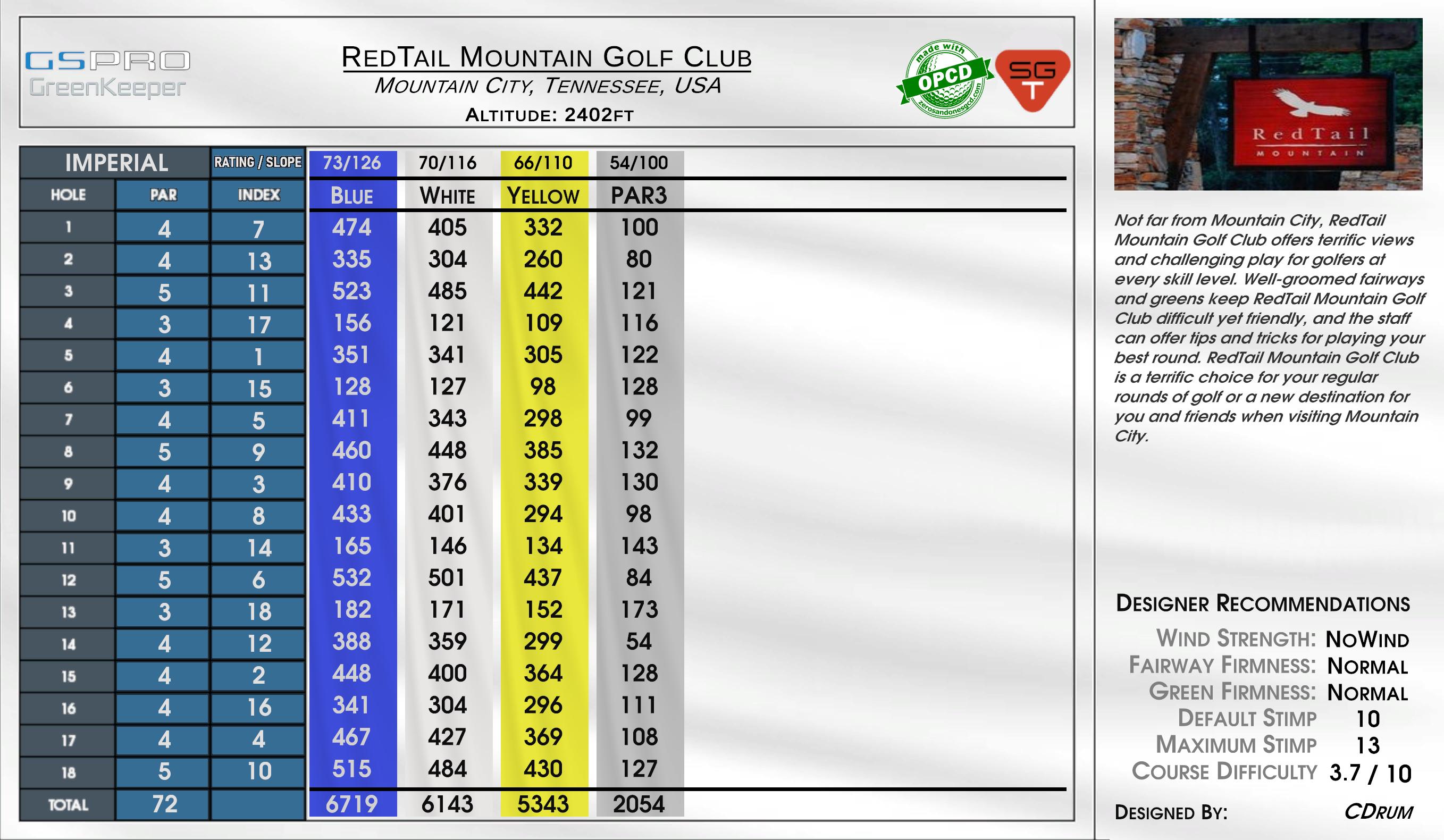Viewport: 1444px width, 840px height.
Task: Click the designer name CDrum
Action: pyautogui.click(x=1379, y=812)
